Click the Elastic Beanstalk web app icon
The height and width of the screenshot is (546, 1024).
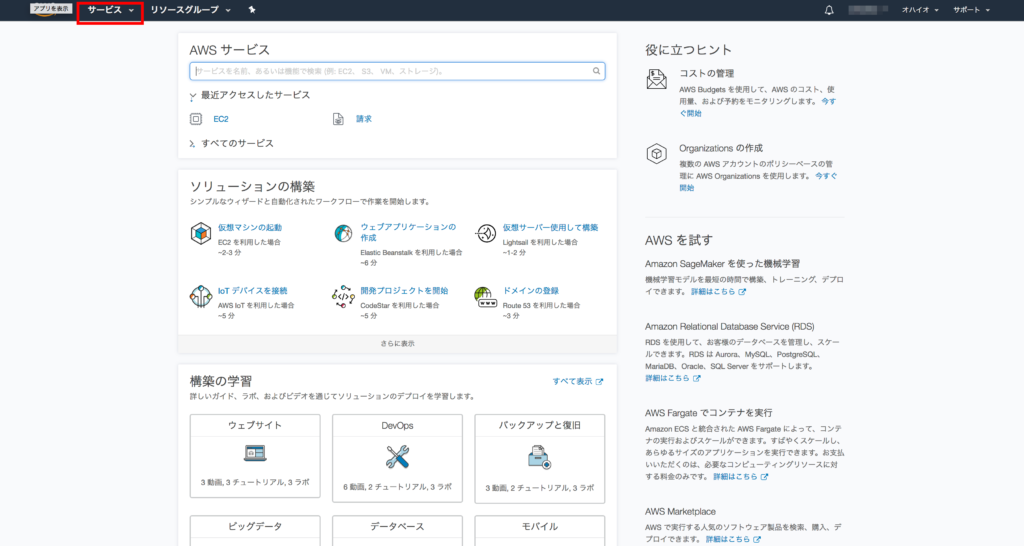343,234
